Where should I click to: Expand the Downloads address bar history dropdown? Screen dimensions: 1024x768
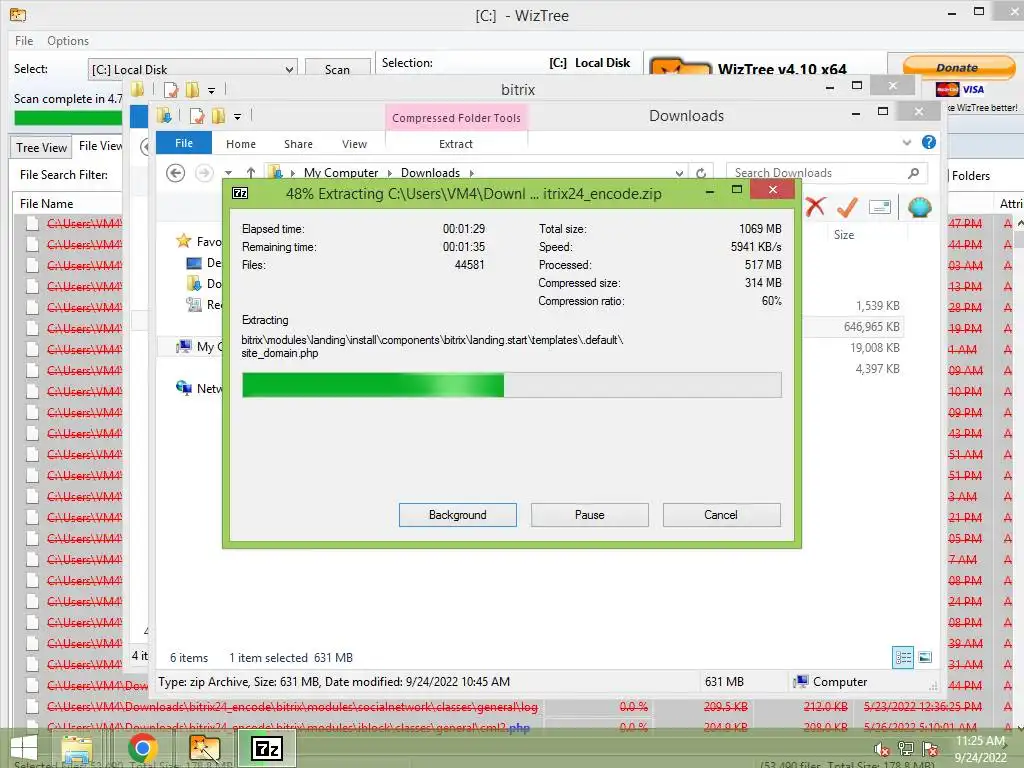pos(679,173)
